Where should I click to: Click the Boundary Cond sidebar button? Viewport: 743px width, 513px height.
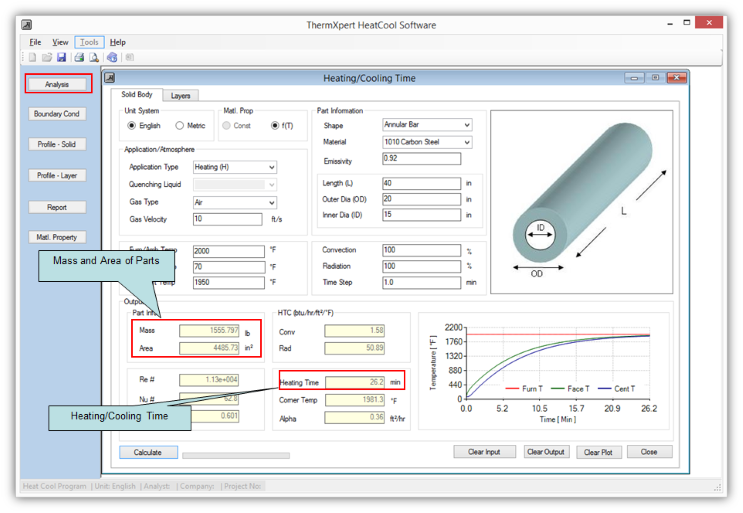(57, 114)
